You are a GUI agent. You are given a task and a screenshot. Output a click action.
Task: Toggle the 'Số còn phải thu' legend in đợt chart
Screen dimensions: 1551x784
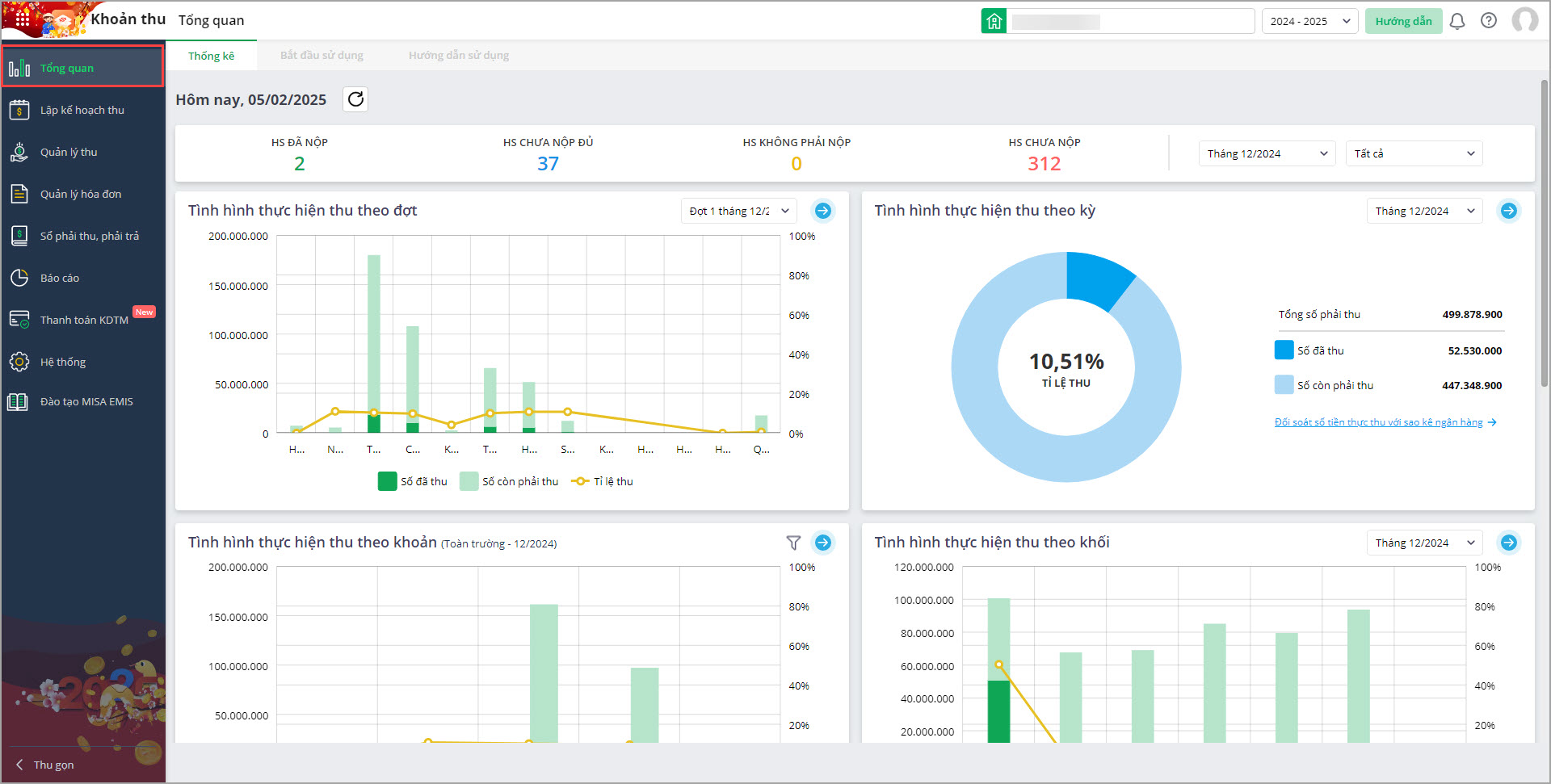pyautogui.click(x=510, y=481)
